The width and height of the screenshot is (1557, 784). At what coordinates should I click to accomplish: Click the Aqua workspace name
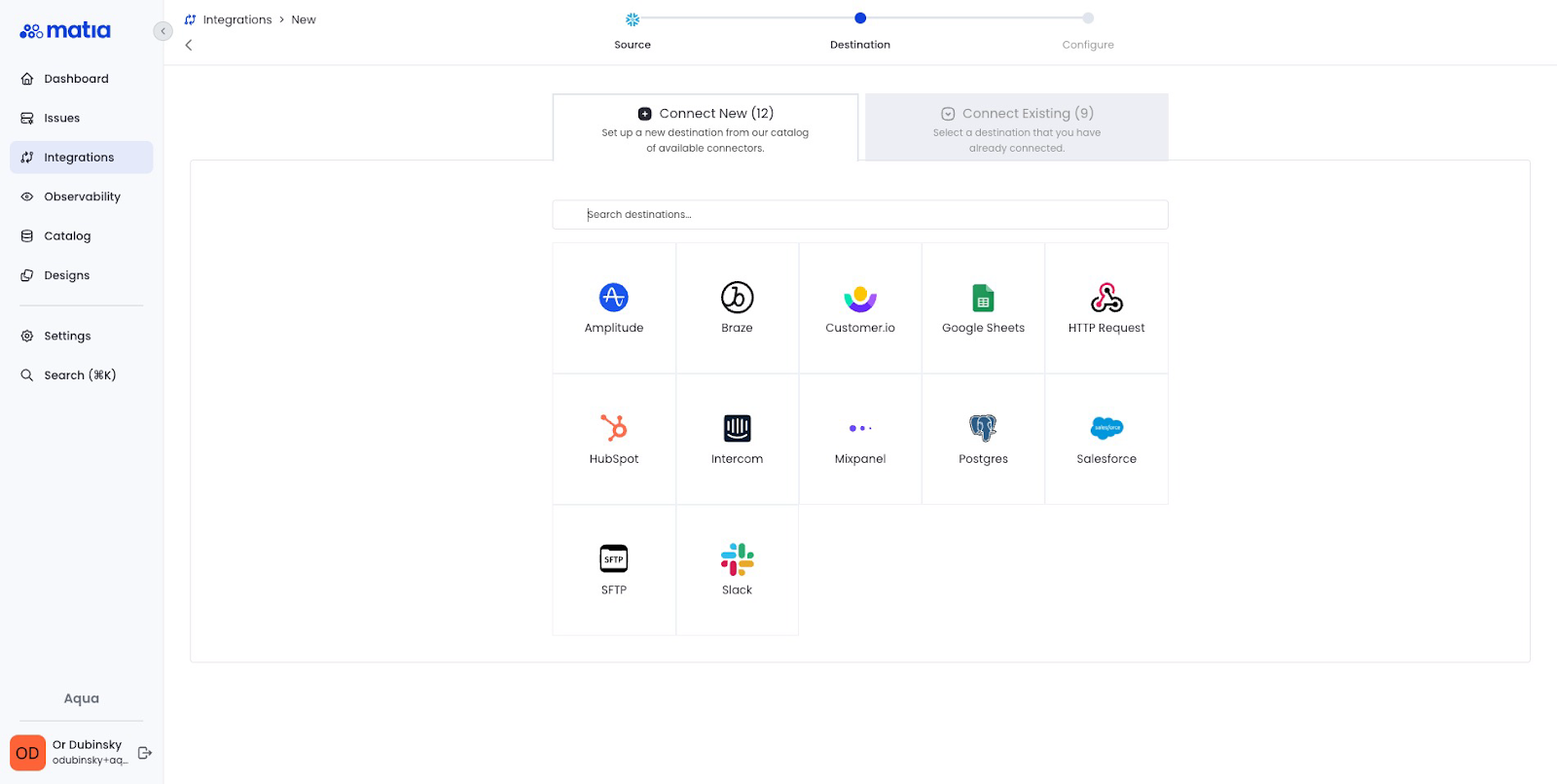point(82,698)
